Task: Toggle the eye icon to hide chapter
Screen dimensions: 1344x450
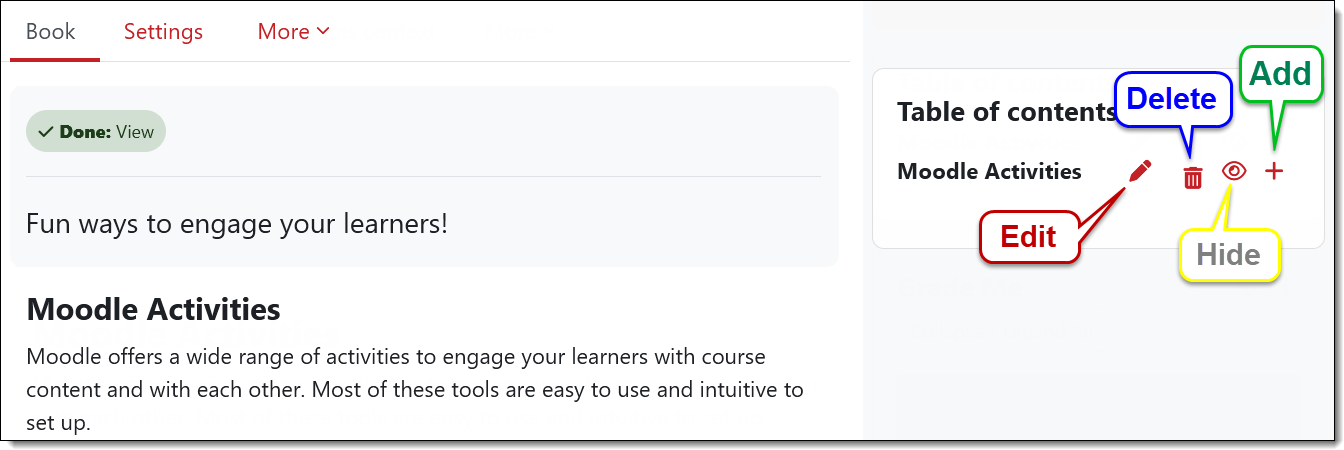Action: 1234,171
